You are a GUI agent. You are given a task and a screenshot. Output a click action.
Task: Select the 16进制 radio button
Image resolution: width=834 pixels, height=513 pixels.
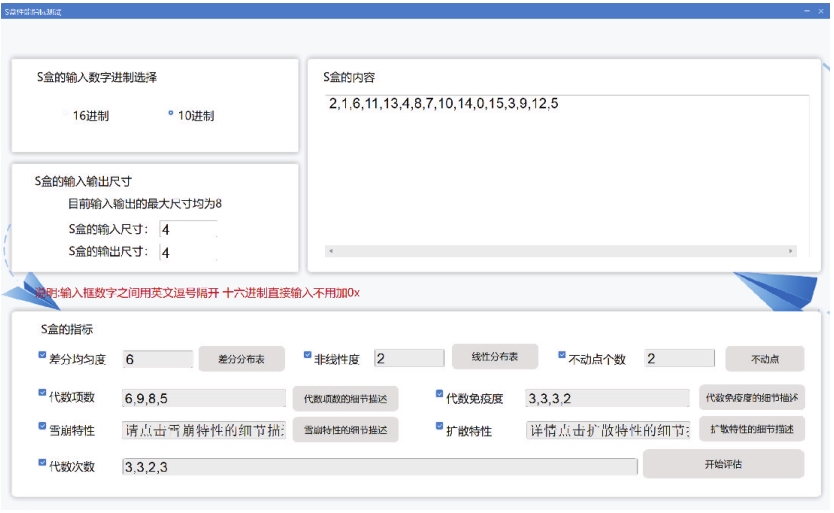pyautogui.click(x=67, y=114)
